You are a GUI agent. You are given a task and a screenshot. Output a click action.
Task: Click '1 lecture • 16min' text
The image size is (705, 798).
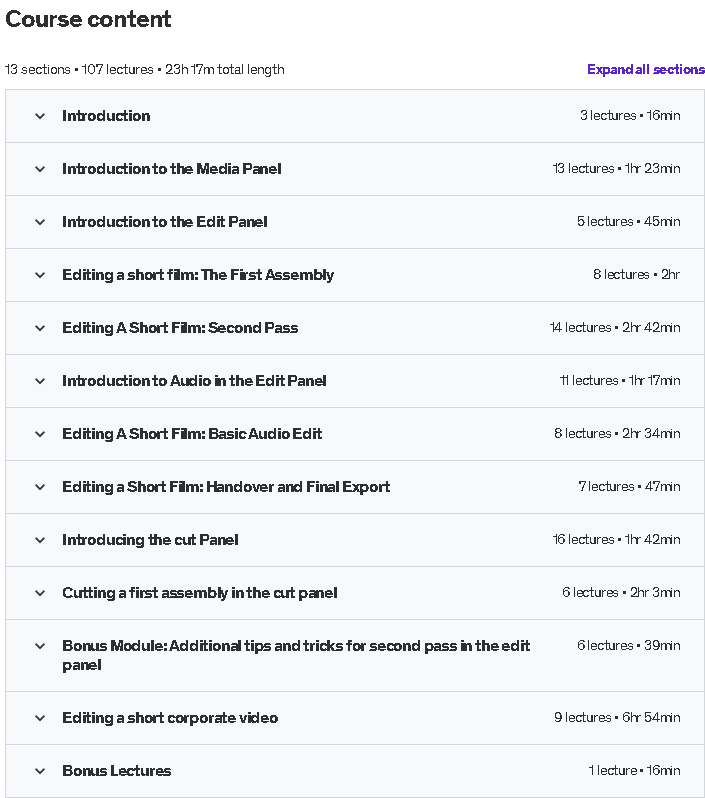(x=634, y=770)
